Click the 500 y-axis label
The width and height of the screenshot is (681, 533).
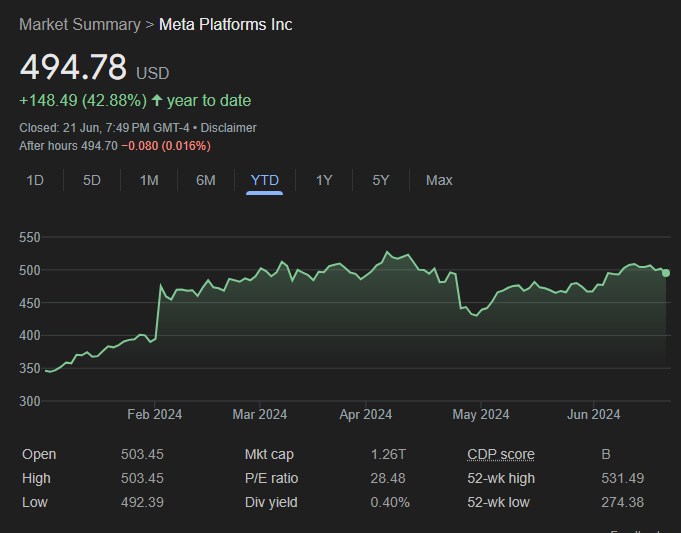pyautogui.click(x=30, y=270)
